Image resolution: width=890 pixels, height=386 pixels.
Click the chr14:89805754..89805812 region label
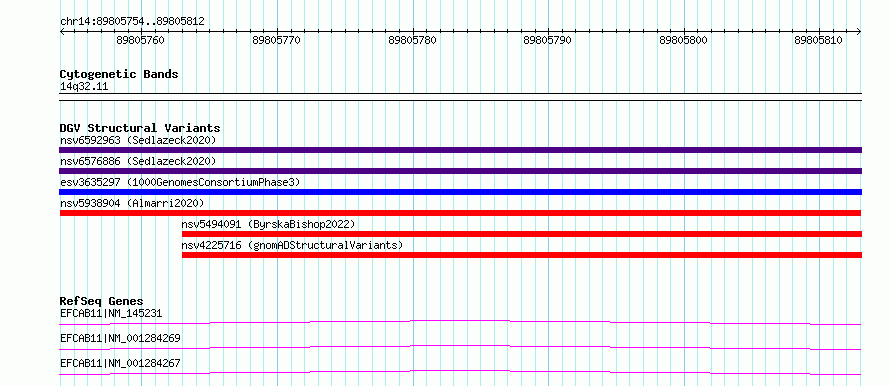[x=132, y=22]
